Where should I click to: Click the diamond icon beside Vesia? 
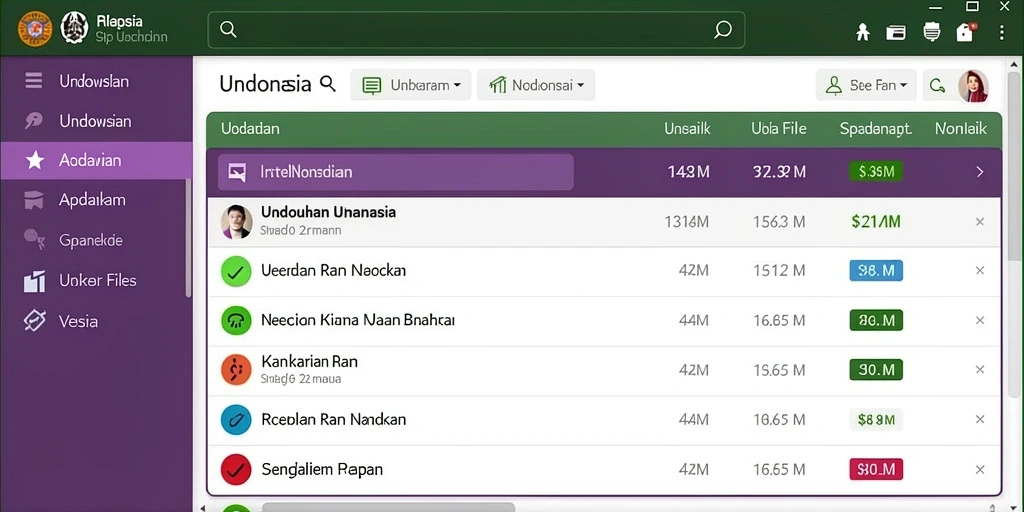click(x=34, y=321)
